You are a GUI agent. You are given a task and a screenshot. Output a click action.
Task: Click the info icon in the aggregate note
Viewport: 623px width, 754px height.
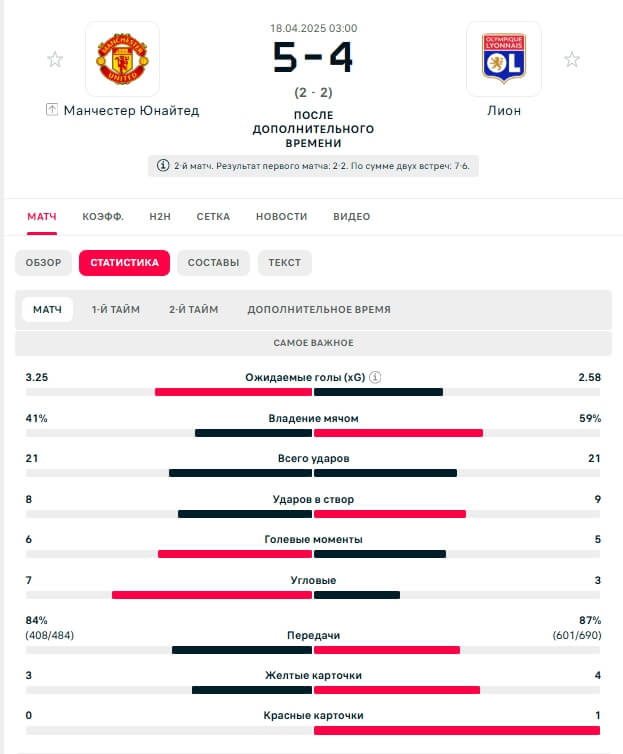163,165
